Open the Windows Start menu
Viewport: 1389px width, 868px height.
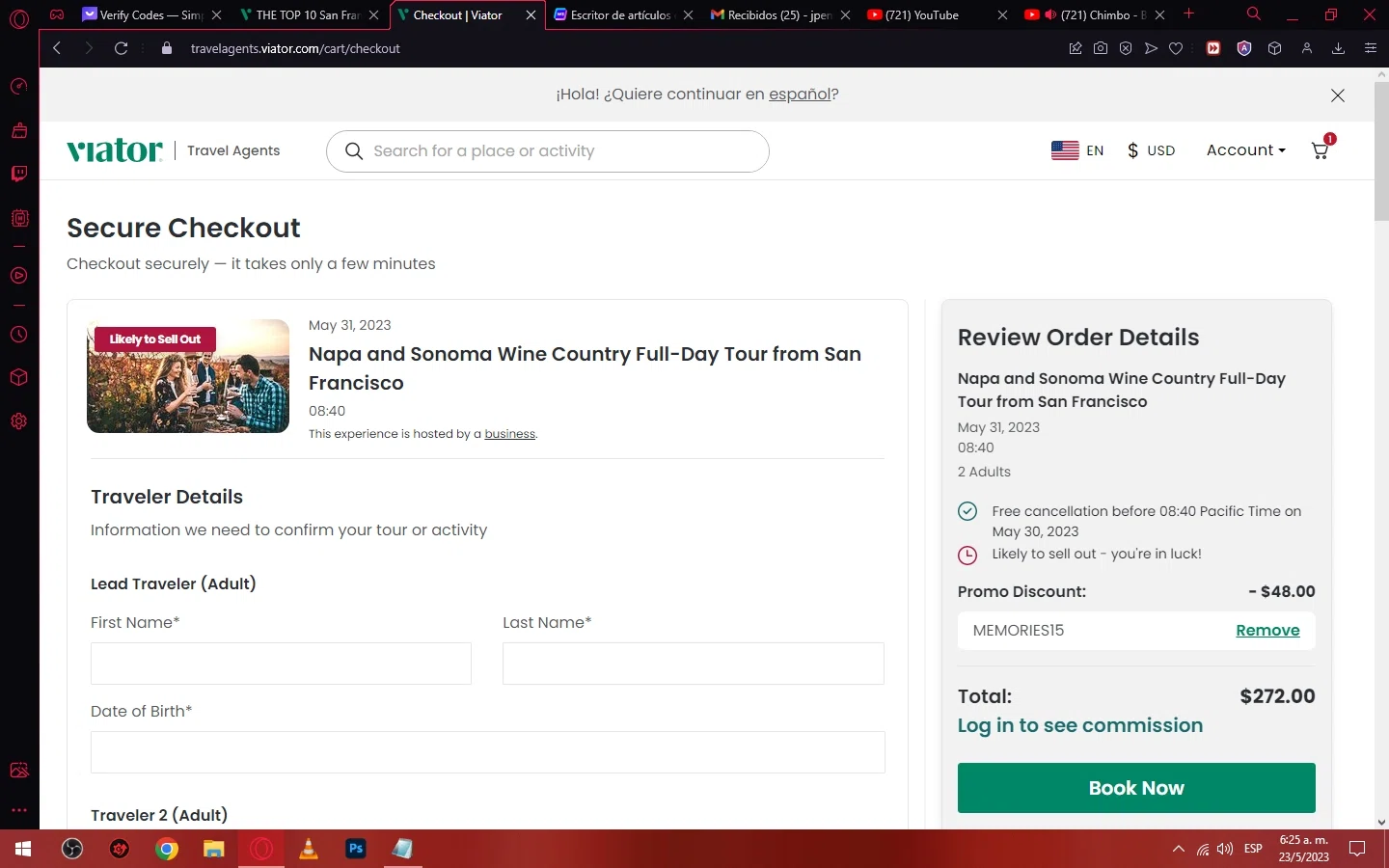pyautogui.click(x=23, y=849)
